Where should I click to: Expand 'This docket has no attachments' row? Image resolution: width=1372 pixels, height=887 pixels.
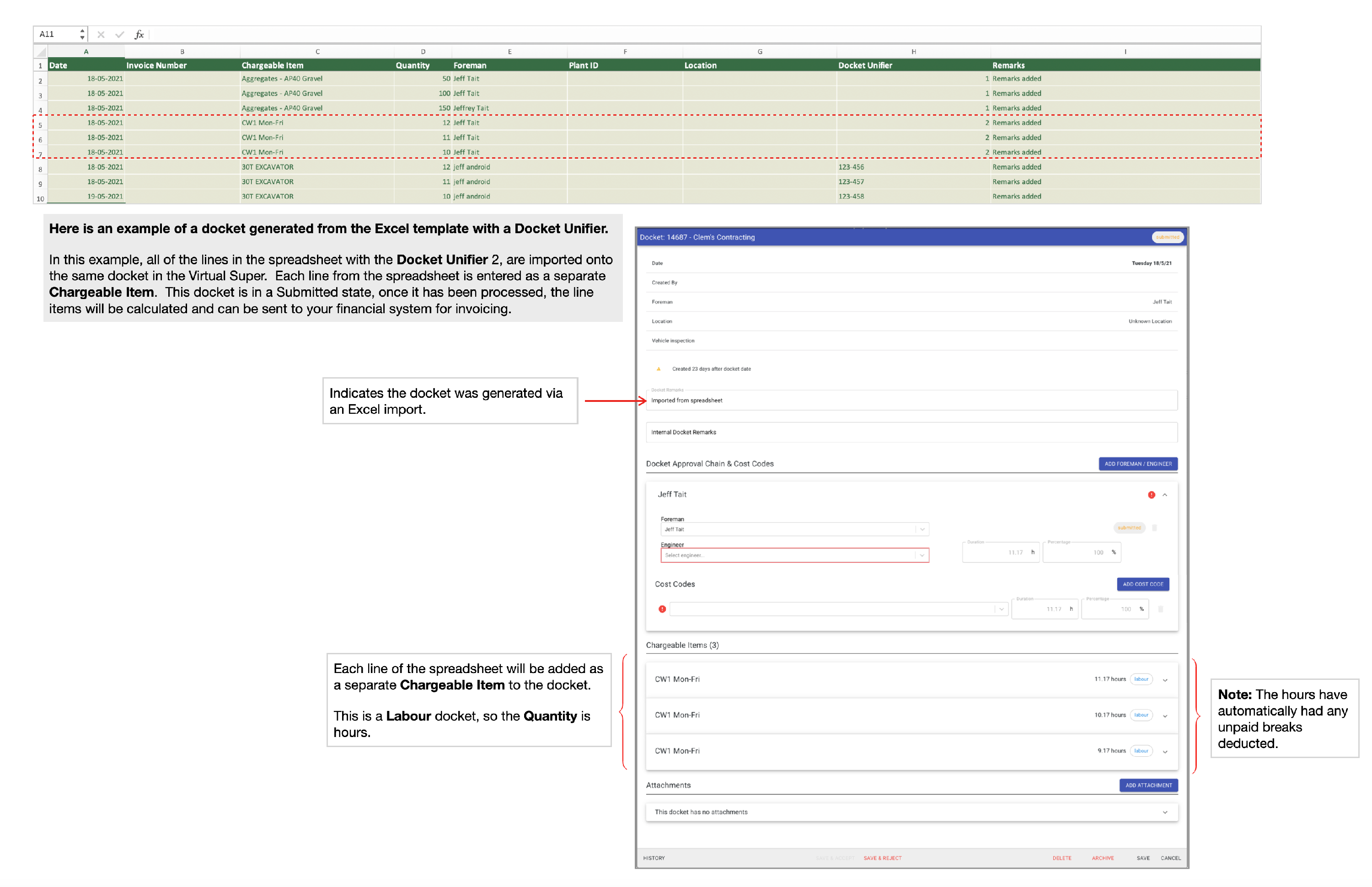pos(1165,812)
